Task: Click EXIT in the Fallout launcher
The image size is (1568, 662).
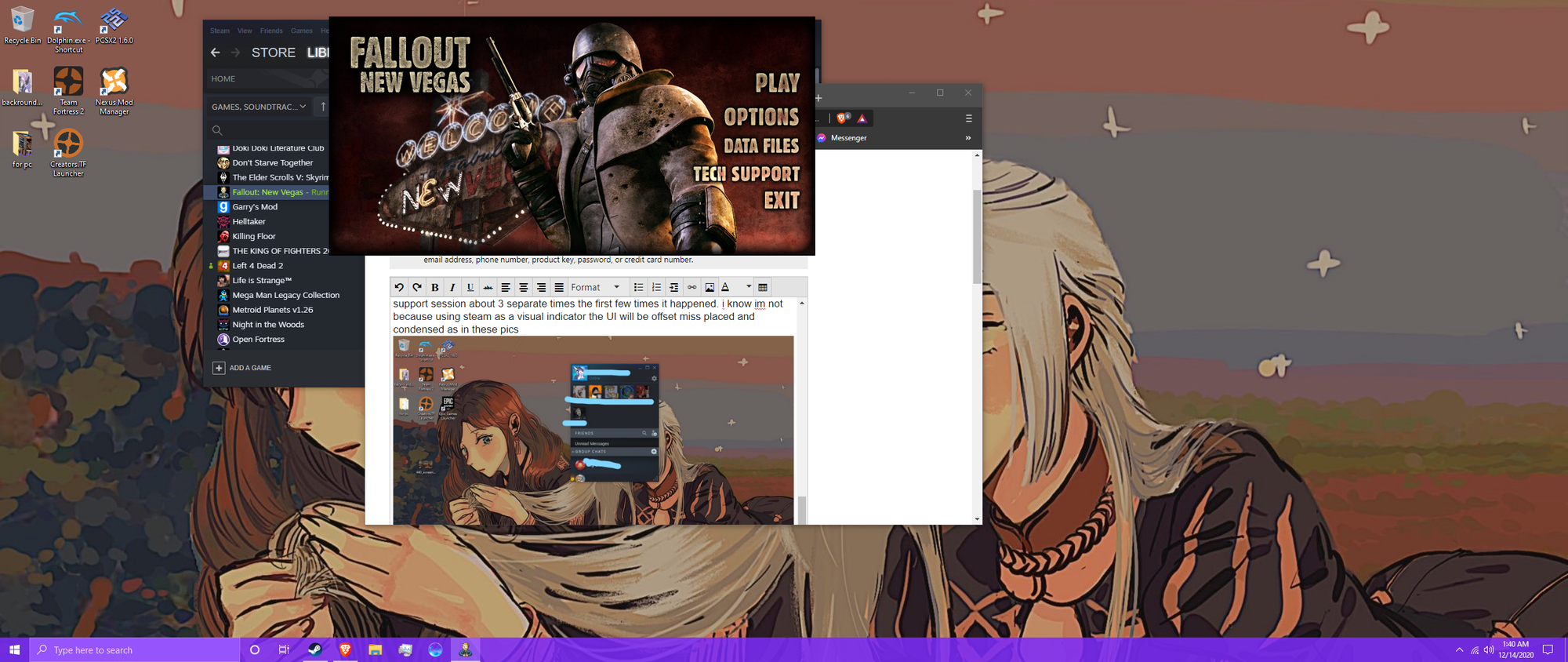Action: (x=782, y=201)
